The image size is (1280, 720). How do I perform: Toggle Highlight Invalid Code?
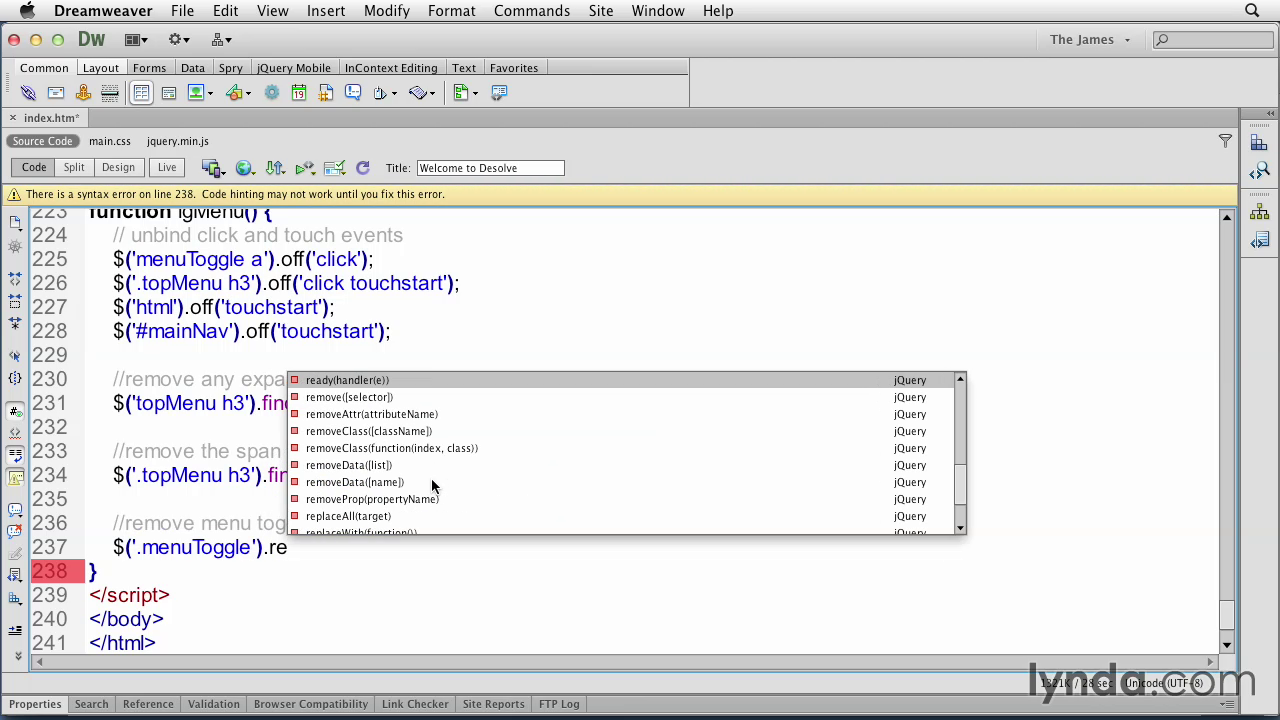(15, 433)
